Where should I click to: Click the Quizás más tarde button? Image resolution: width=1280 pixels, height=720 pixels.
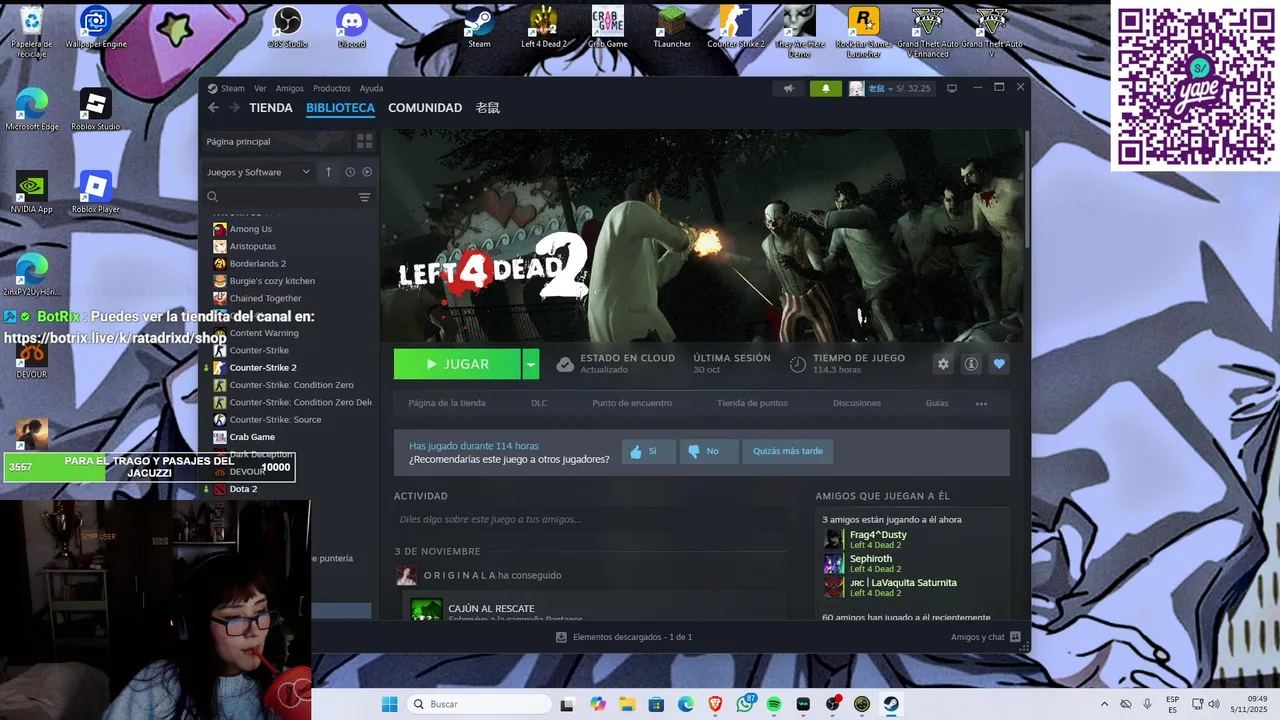point(788,451)
